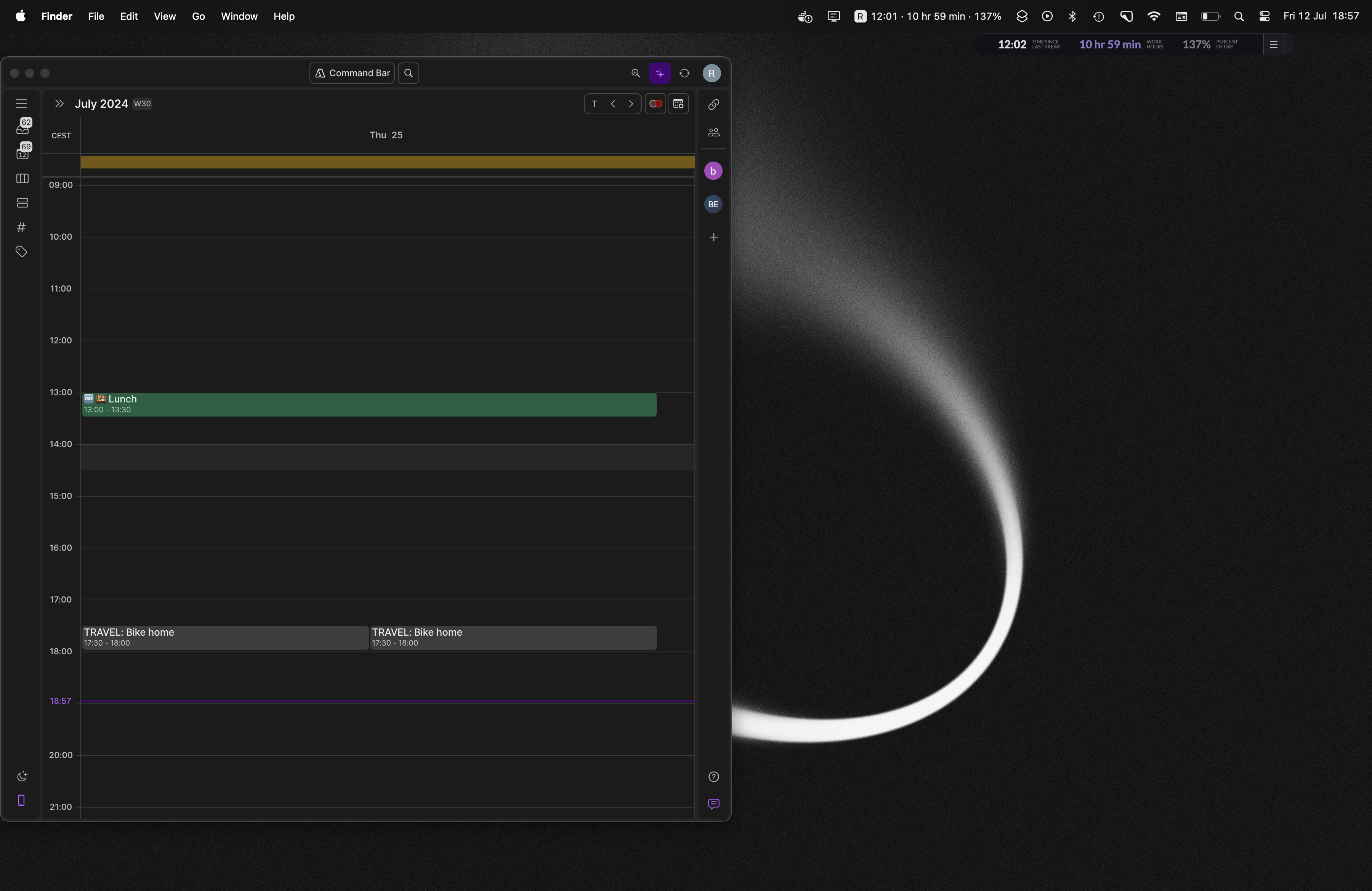The image size is (1372, 891).
Task: Open the battery status icon
Action: 1210,16
